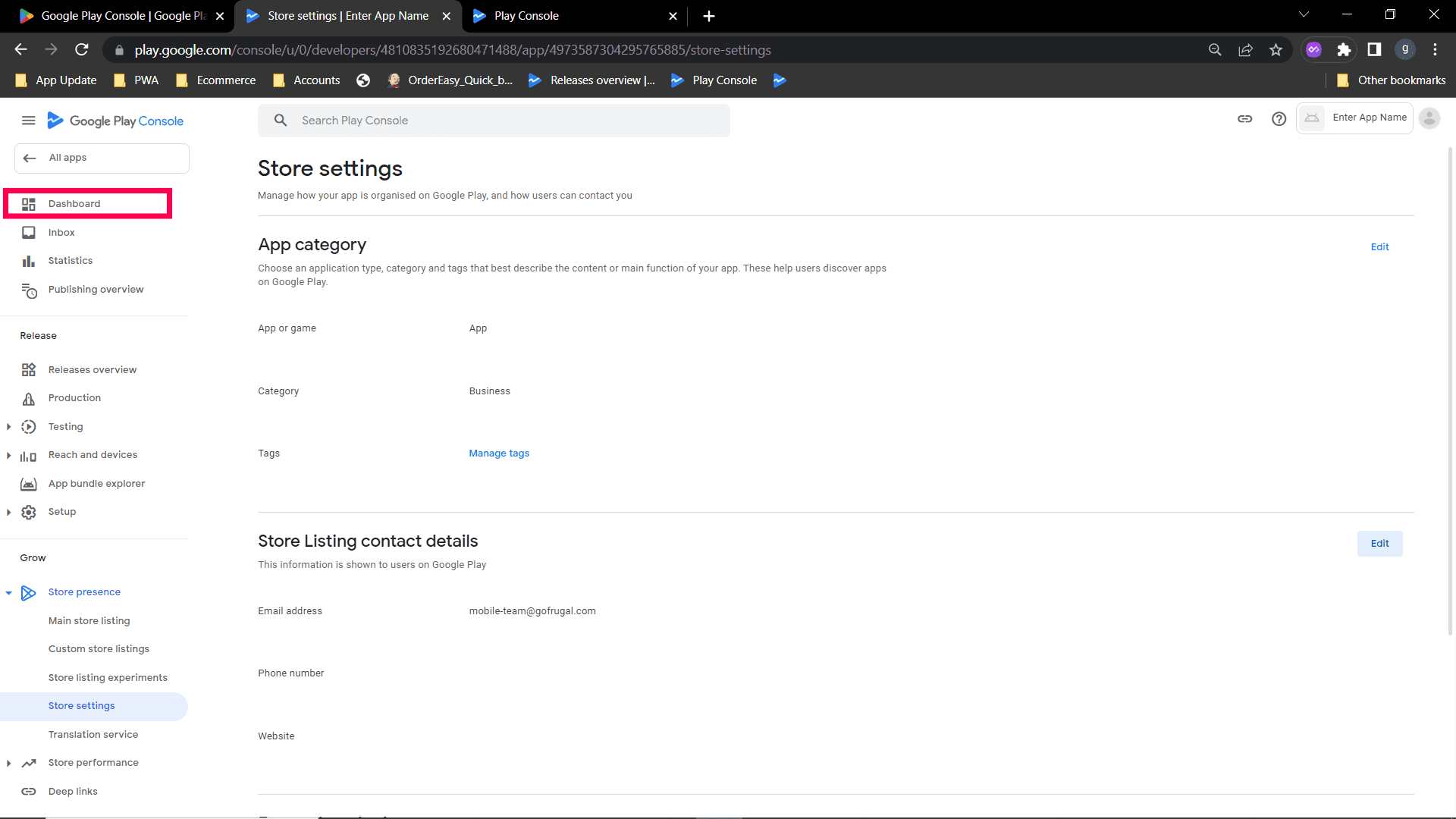The width and height of the screenshot is (1456, 819).
Task: Edit Store Listing contact details
Action: (1379, 544)
